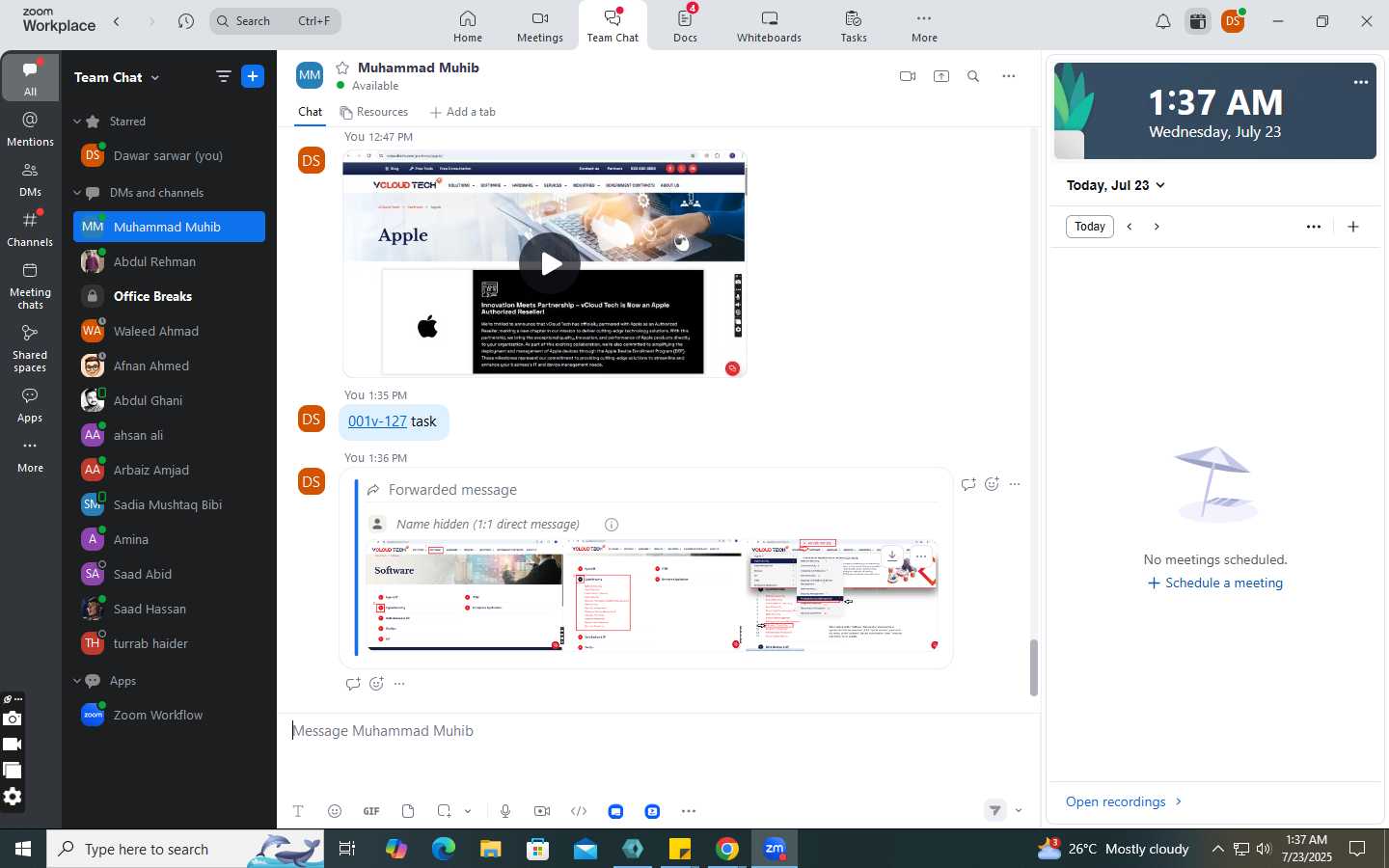Viewport: 1389px width, 868px height.
Task: Open the notifications bell
Action: pos(1163,21)
